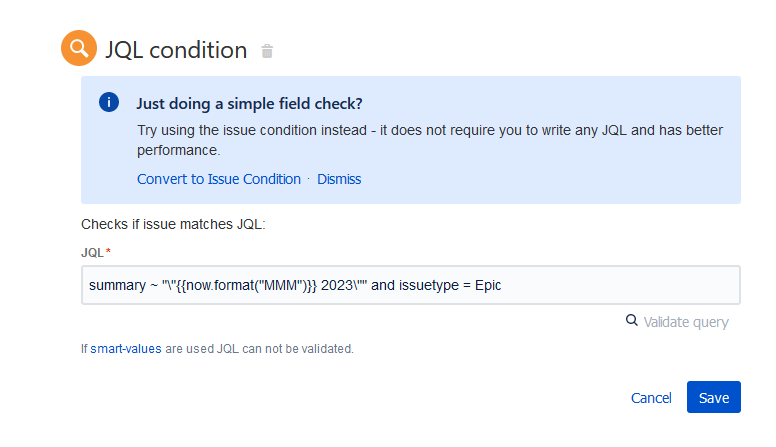
Task: Dismiss the simple field check tip
Action: (339, 179)
